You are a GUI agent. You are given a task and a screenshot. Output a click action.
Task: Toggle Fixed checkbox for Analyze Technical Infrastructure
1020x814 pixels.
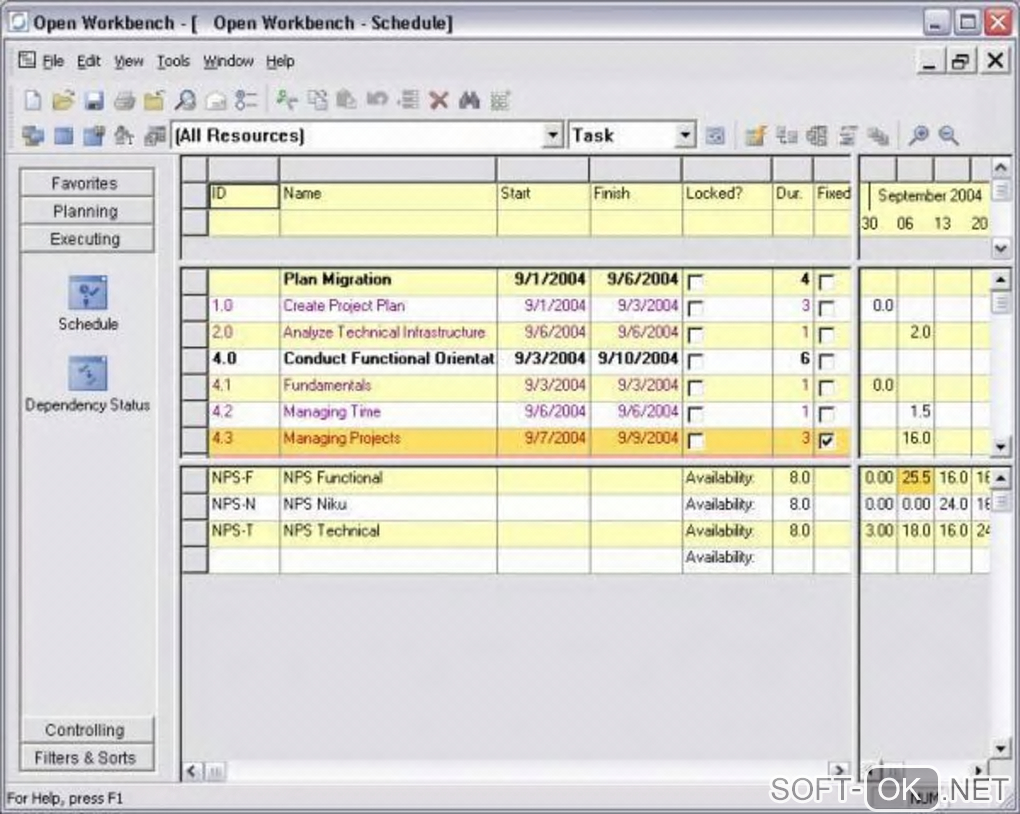826,334
